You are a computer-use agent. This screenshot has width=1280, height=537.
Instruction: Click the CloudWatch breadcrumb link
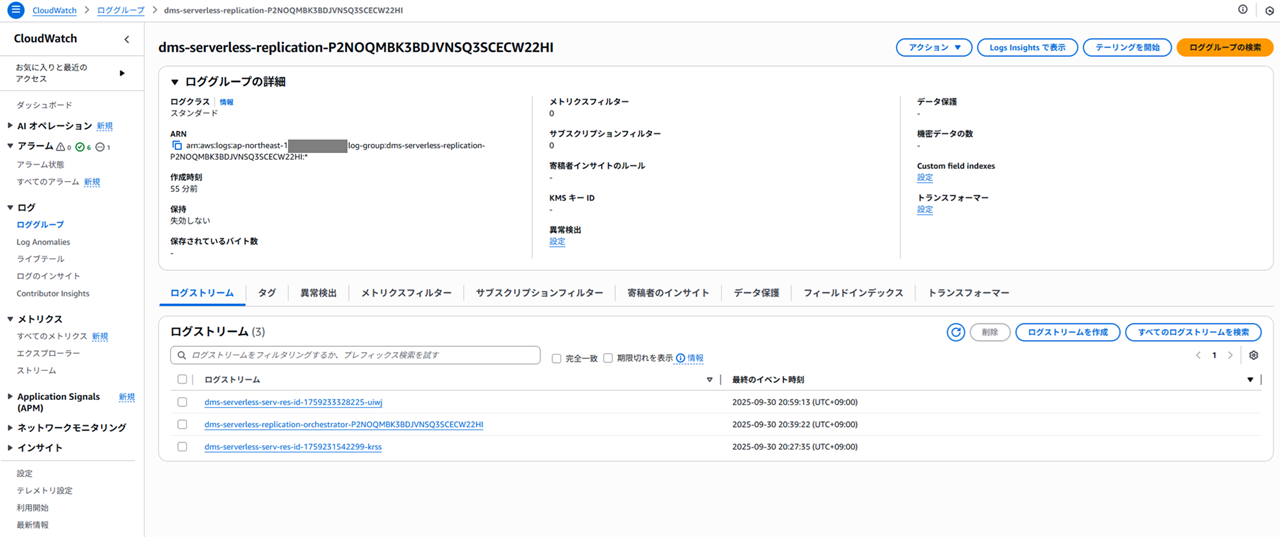coord(56,9)
